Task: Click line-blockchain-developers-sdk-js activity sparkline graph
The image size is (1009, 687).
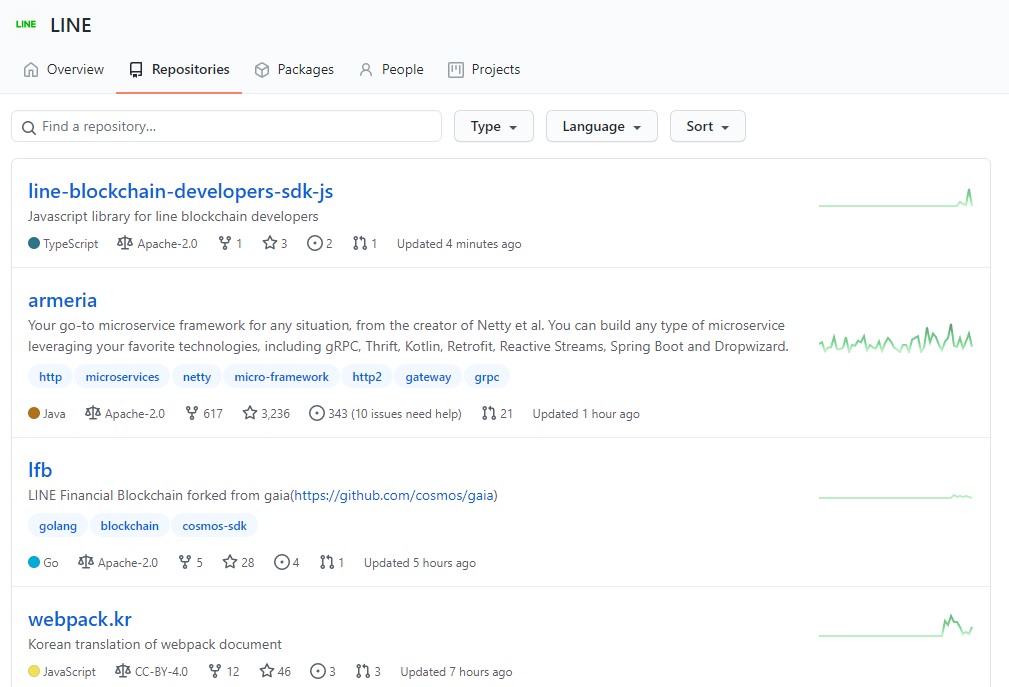Action: point(896,197)
